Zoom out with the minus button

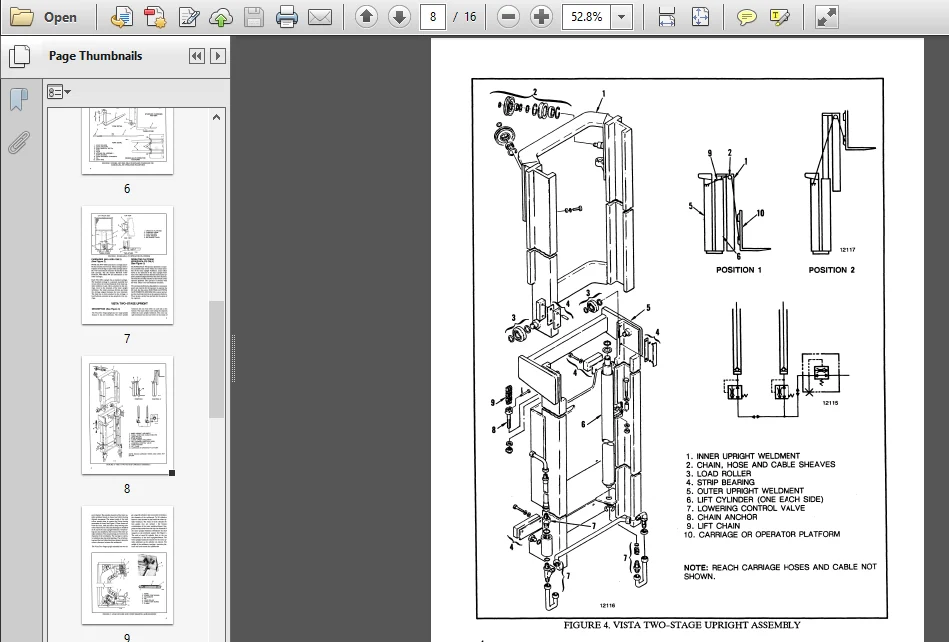[508, 17]
